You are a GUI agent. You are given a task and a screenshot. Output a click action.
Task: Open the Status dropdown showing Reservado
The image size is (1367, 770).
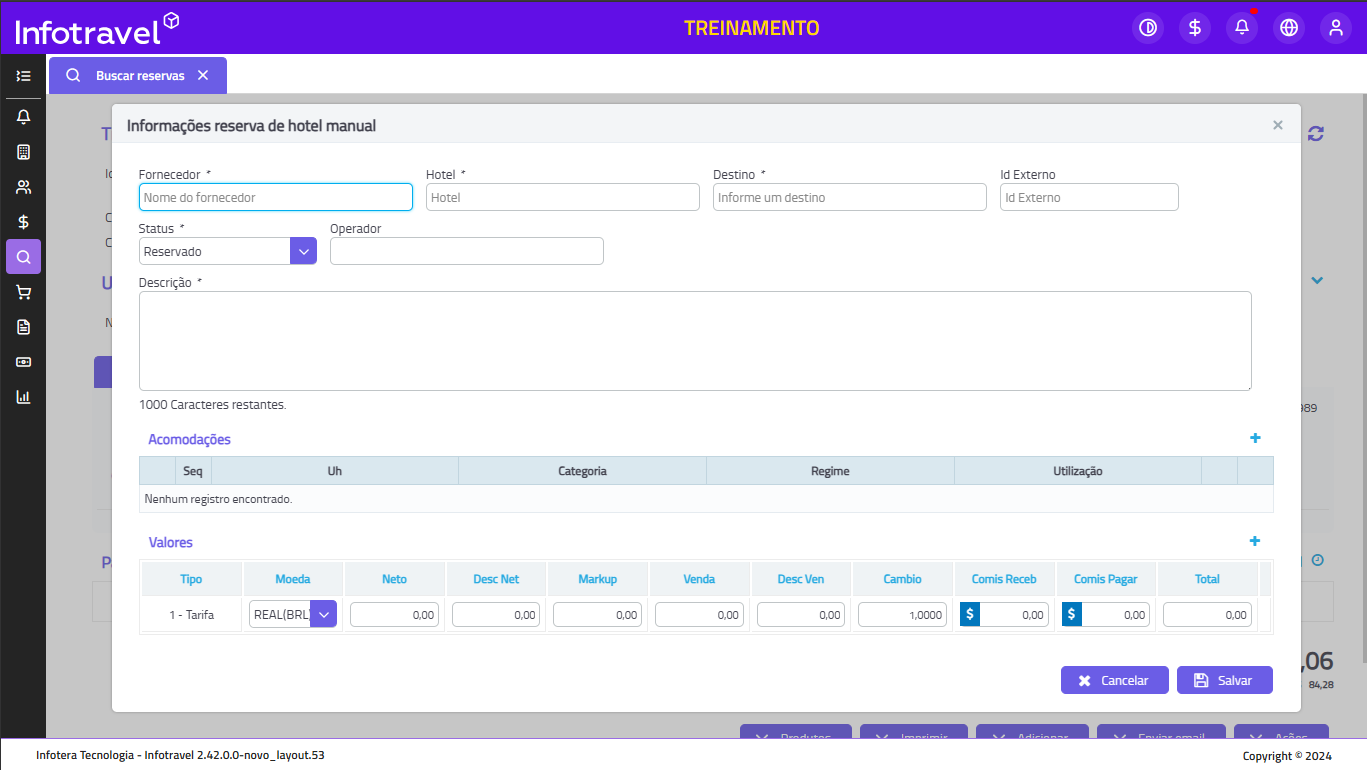tap(303, 251)
